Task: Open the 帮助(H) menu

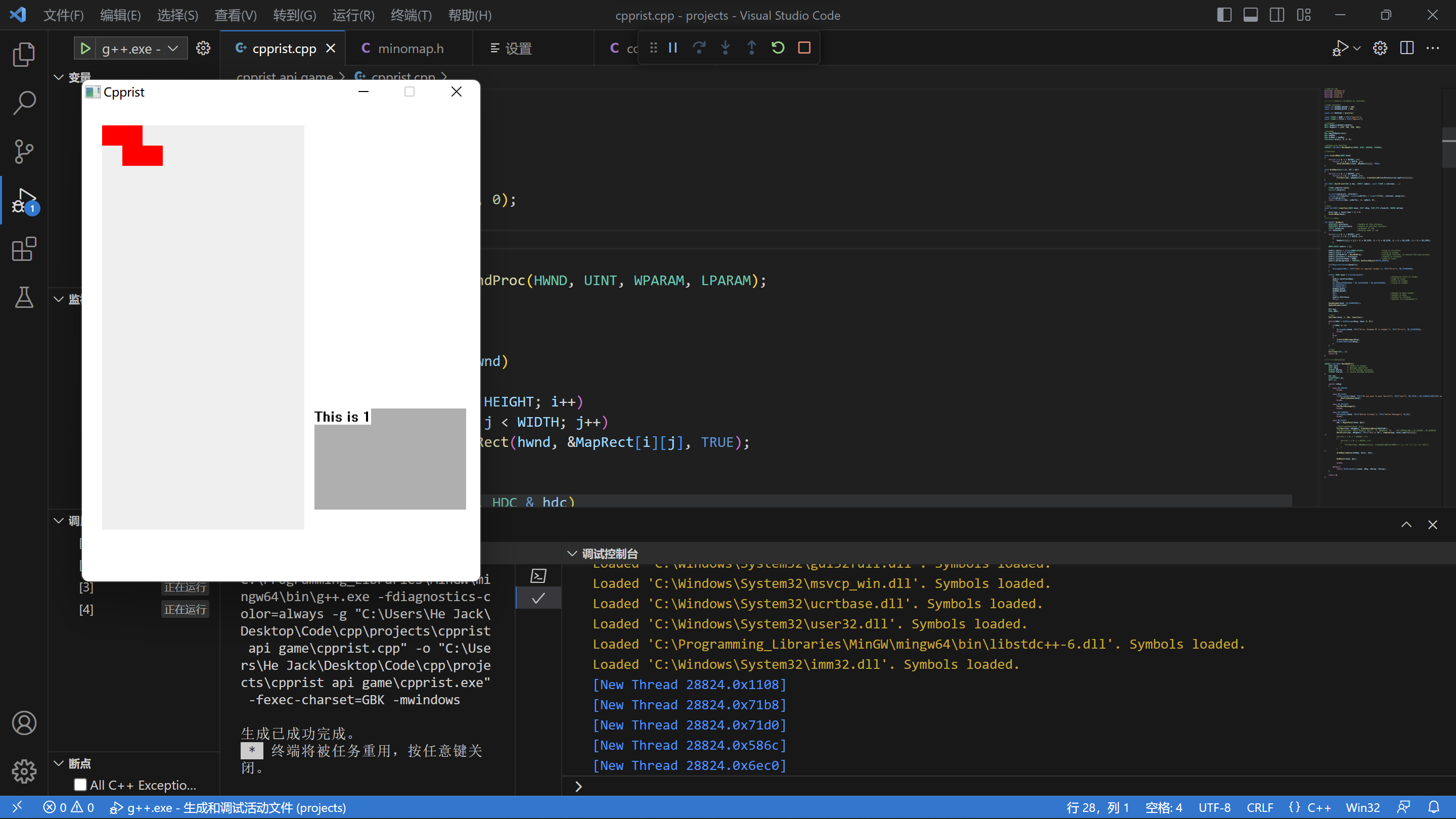Action: point(470,15)
